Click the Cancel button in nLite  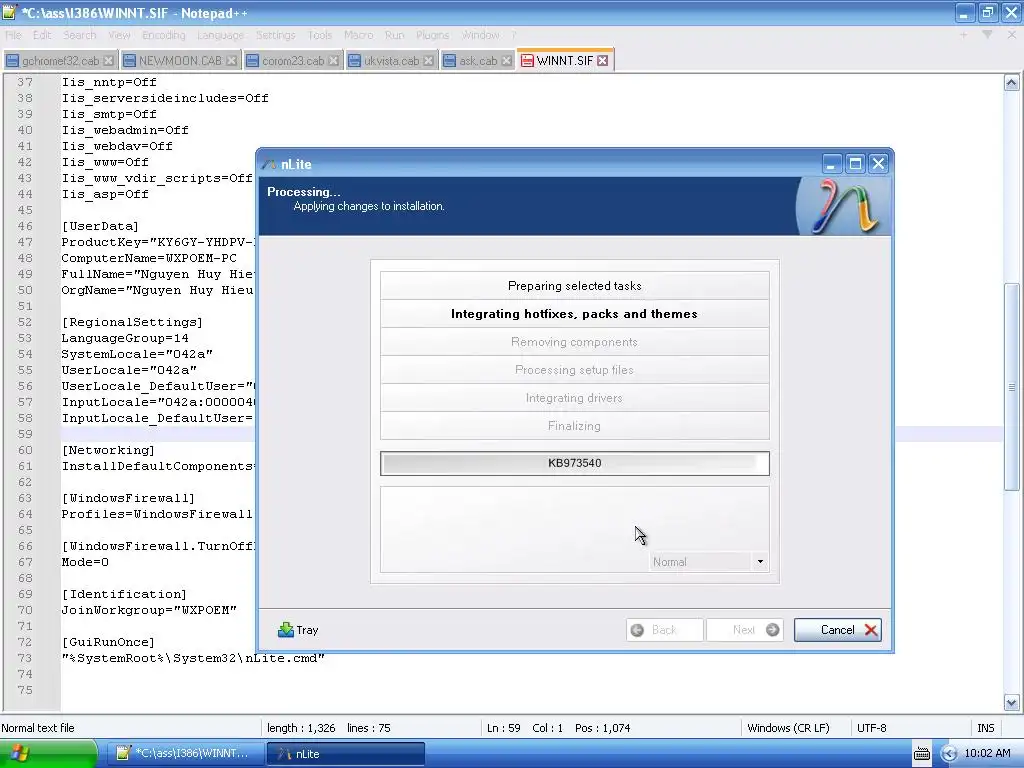click(838, 630)
